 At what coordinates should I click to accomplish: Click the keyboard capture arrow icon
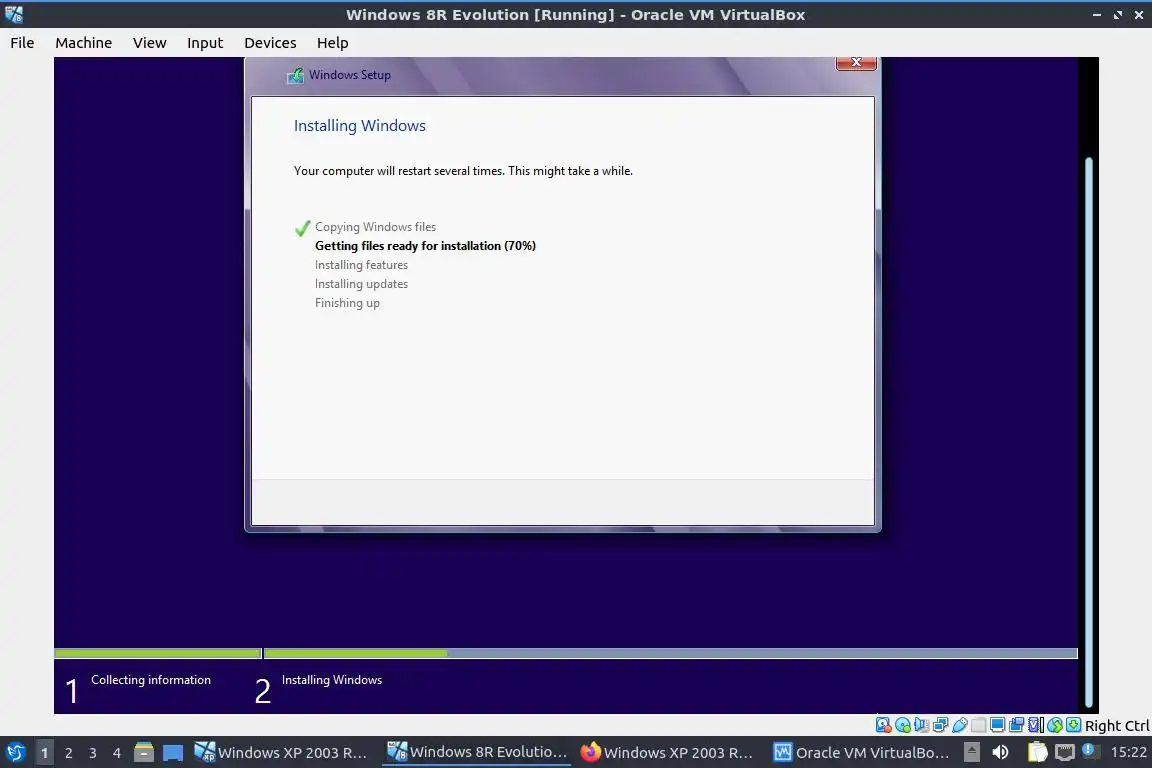click(x=1073, y=725)
